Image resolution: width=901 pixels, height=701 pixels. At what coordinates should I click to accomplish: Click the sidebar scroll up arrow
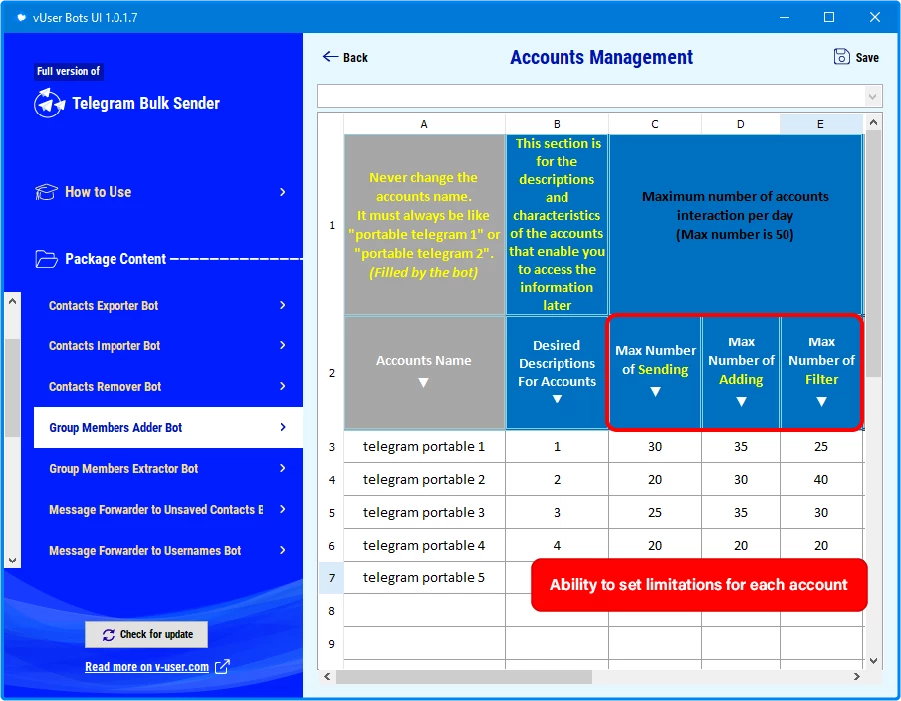pos(13,301)
